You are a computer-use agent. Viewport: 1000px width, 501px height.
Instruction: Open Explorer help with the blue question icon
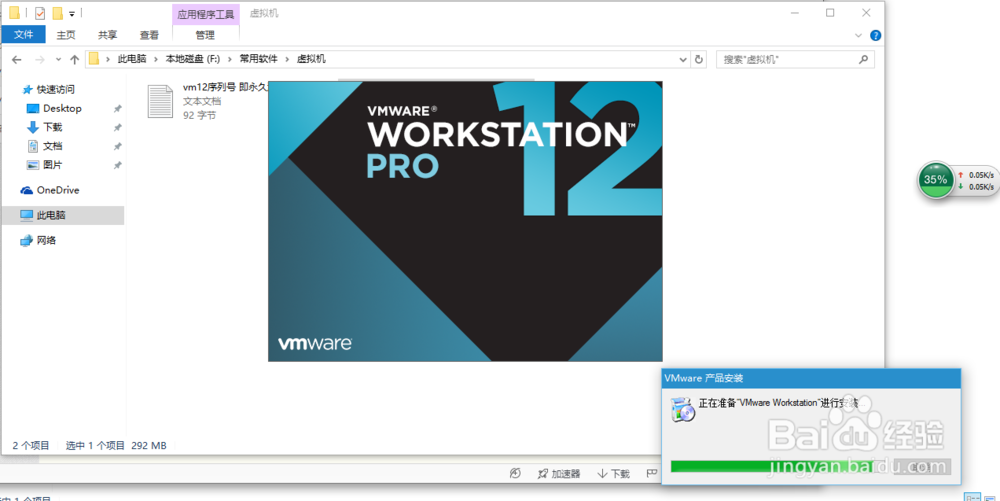coord(876,35)
